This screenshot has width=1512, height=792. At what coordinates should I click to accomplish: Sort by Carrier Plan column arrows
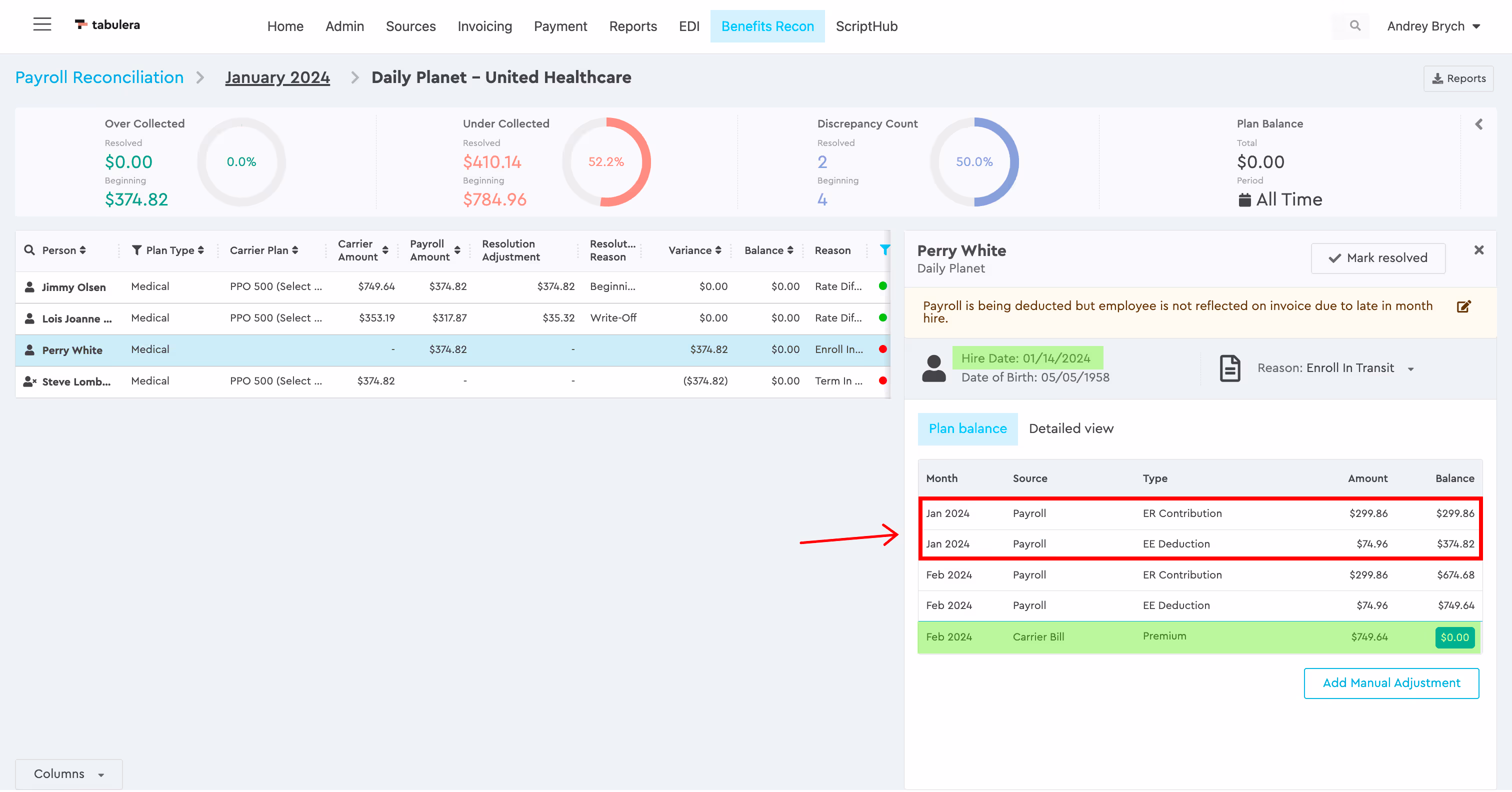295,250
